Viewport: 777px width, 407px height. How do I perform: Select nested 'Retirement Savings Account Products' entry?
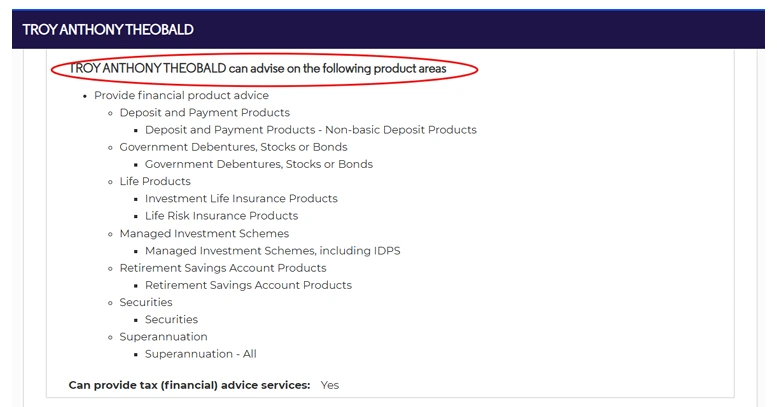(248, 285)
